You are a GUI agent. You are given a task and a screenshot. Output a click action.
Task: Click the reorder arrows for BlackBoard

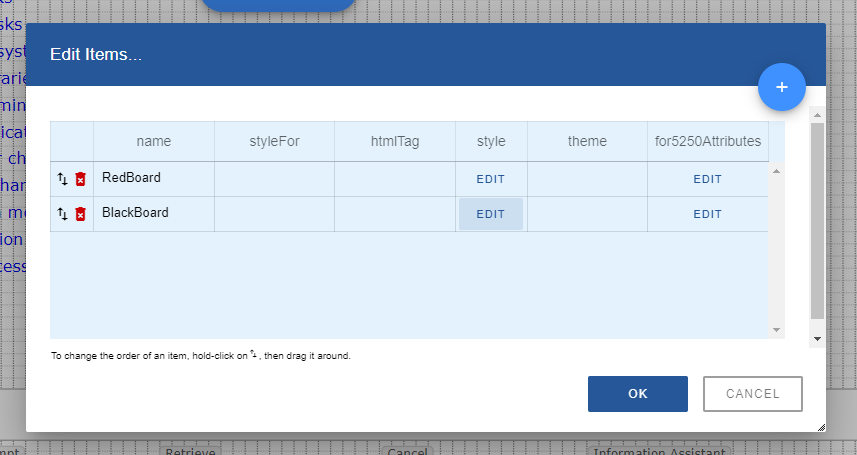tap(62, 214)
